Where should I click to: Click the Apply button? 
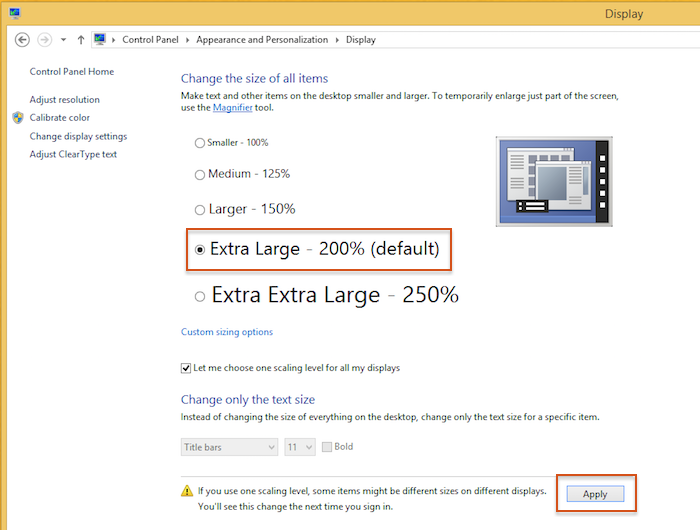coord(595,494)
